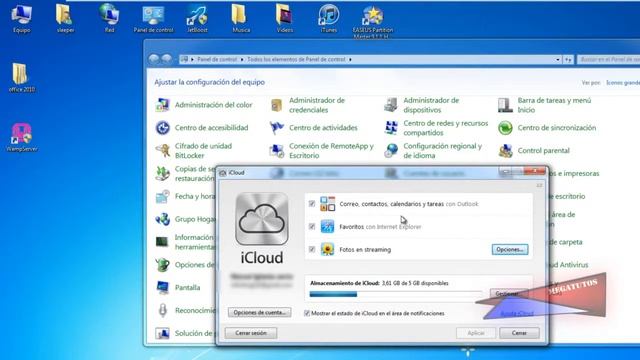Launch the EASEUS Partition Master shortcut
Screen dimensions: 640x360
coord(373,21)
